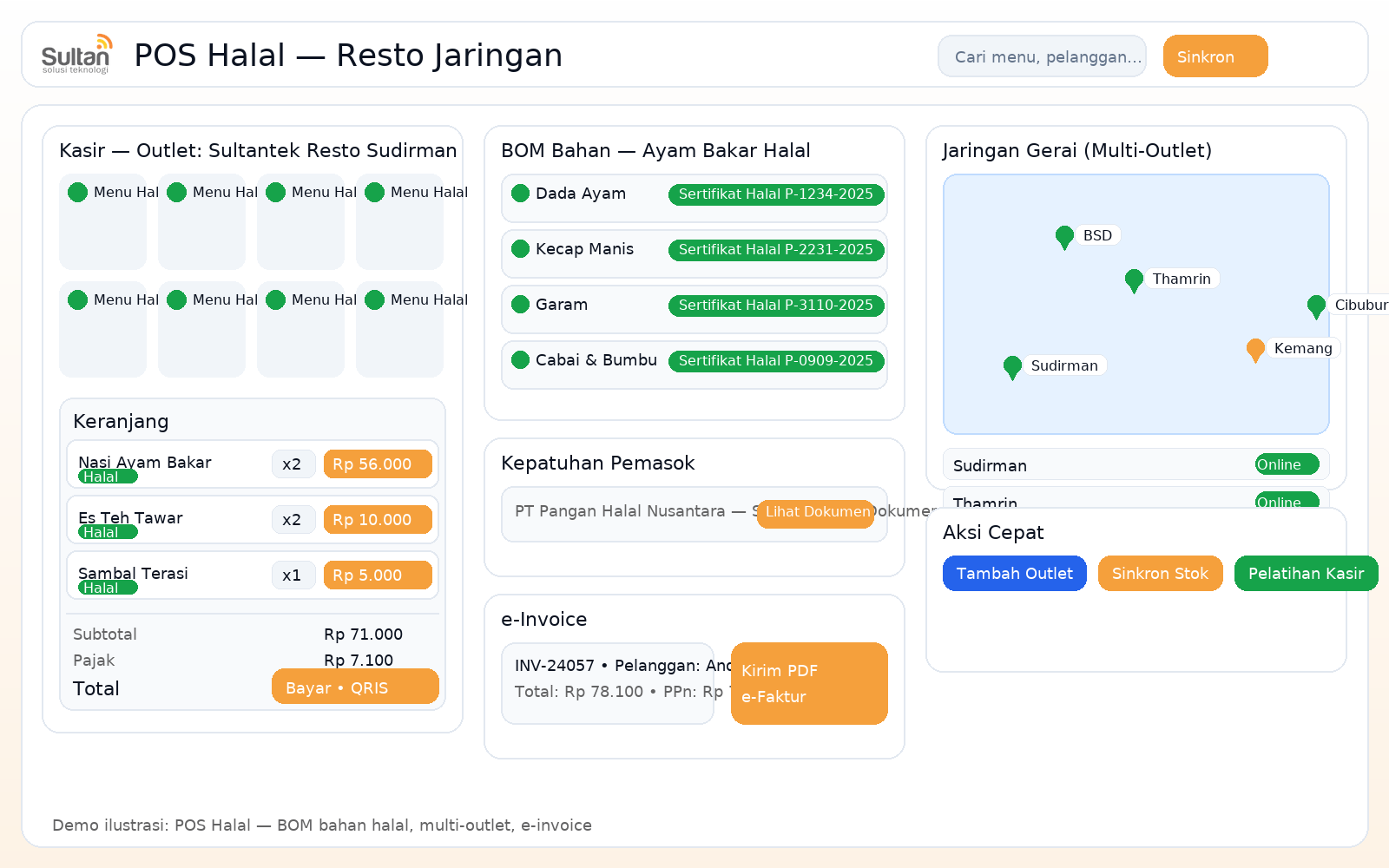Viewport: 1389px width, 868px height.
Task: Click the x2 quantity control on Es Teh Tawar
Action: click(x=293, y=519)
